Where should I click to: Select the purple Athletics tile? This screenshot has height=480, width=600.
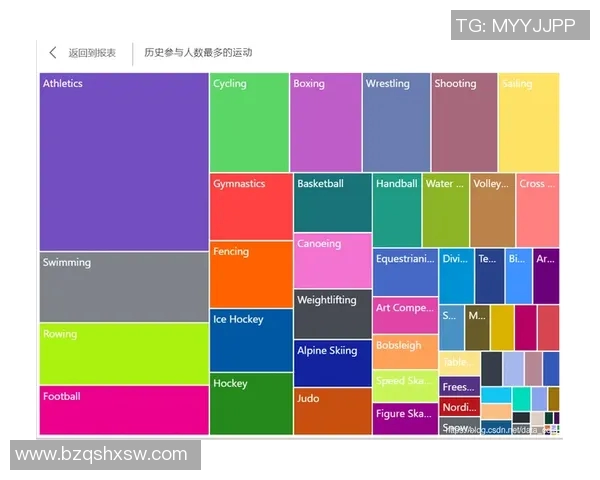pyautogui.click(x=124, y=162)
